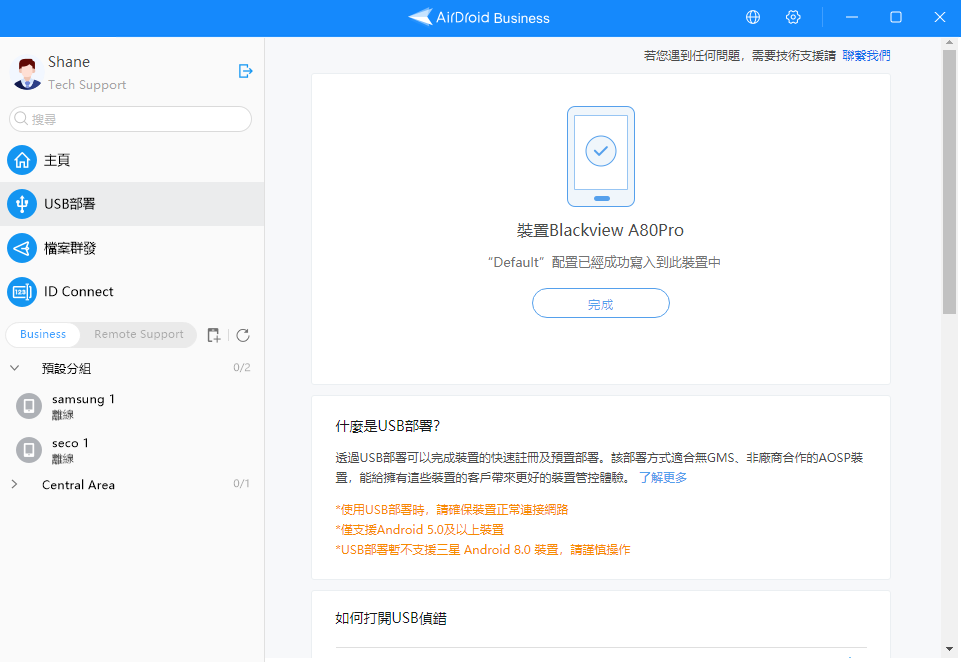Click samsung 1 device icon
The image size is (961, 662).
point(29,406)
